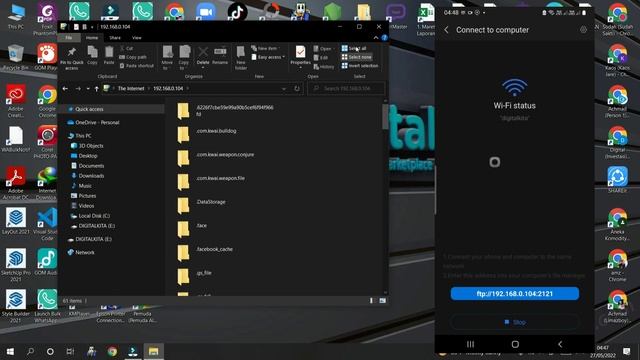The width and height of the screenshot is (640, 360).
Task: Switch to the Home ribbon tab
Action: point(92,38)
